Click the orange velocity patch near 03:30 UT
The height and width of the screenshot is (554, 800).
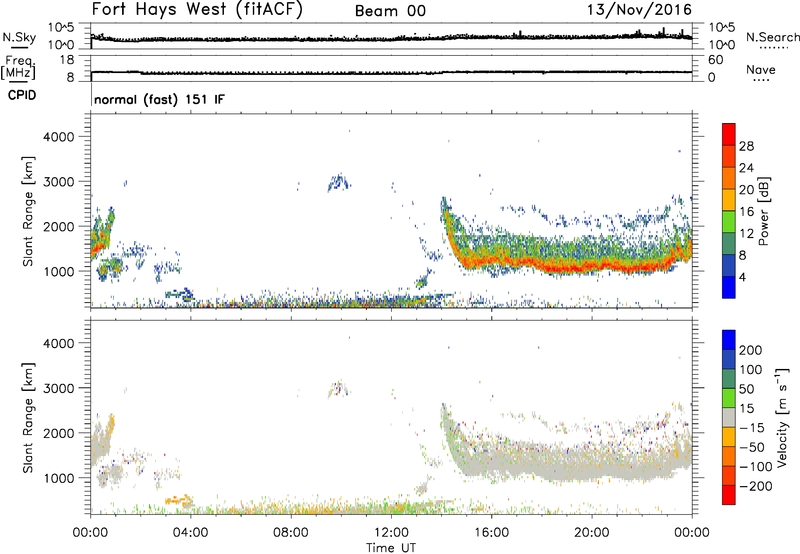click(179, 499)
